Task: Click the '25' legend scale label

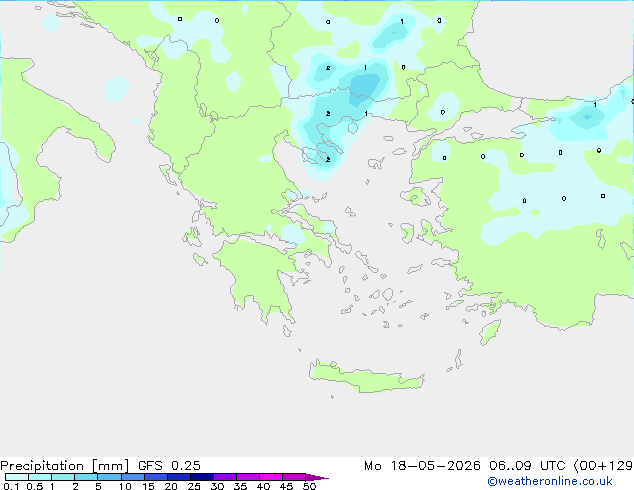Action: tap(194, 486)
